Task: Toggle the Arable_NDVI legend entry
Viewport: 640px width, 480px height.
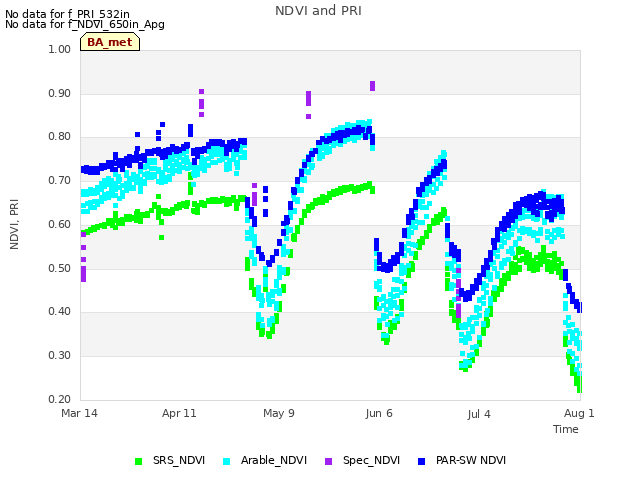Action: point(265,460)
